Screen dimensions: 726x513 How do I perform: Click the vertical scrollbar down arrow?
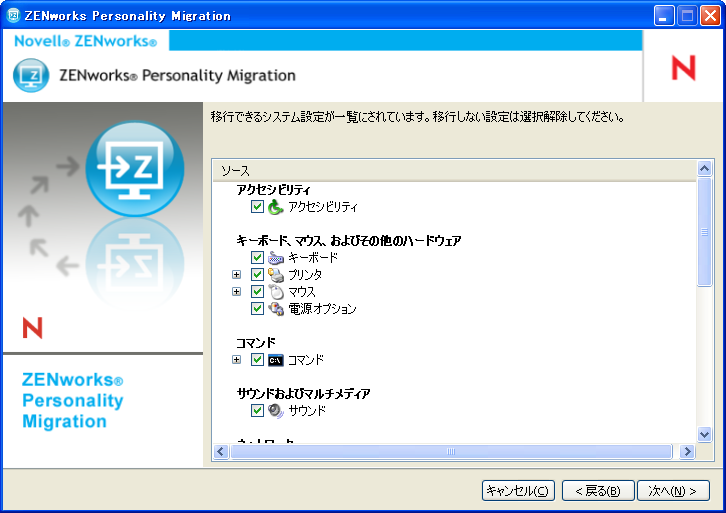(704, 434)
